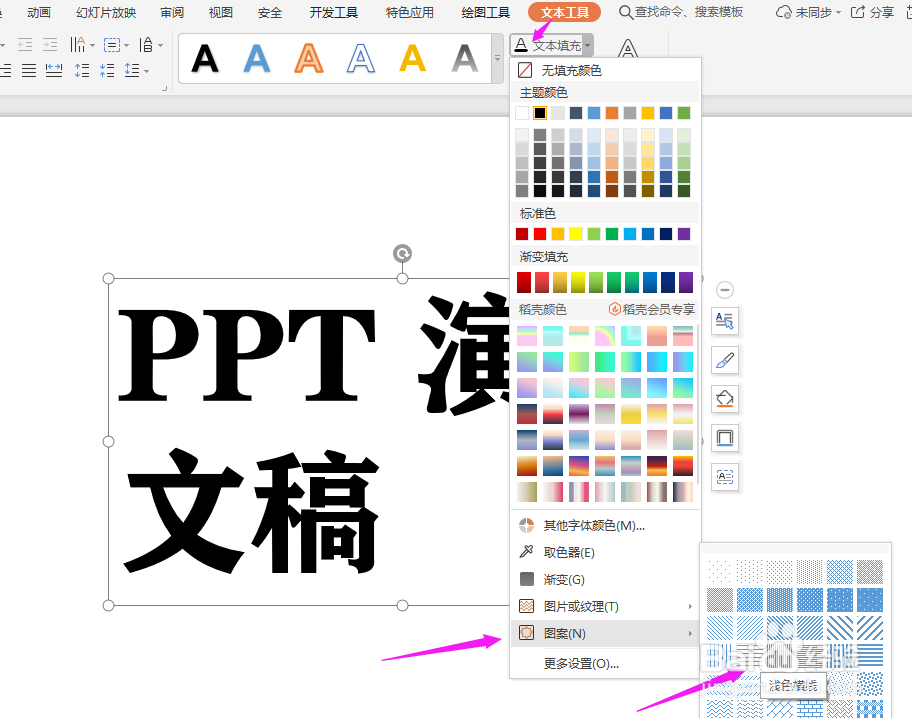912x718 pixels.
Task: Select the border style tool in right panel
Action: 724,437
